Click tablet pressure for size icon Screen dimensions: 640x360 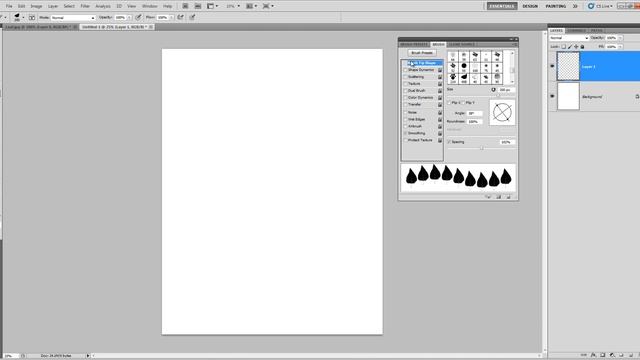click(x=192, y=17)
